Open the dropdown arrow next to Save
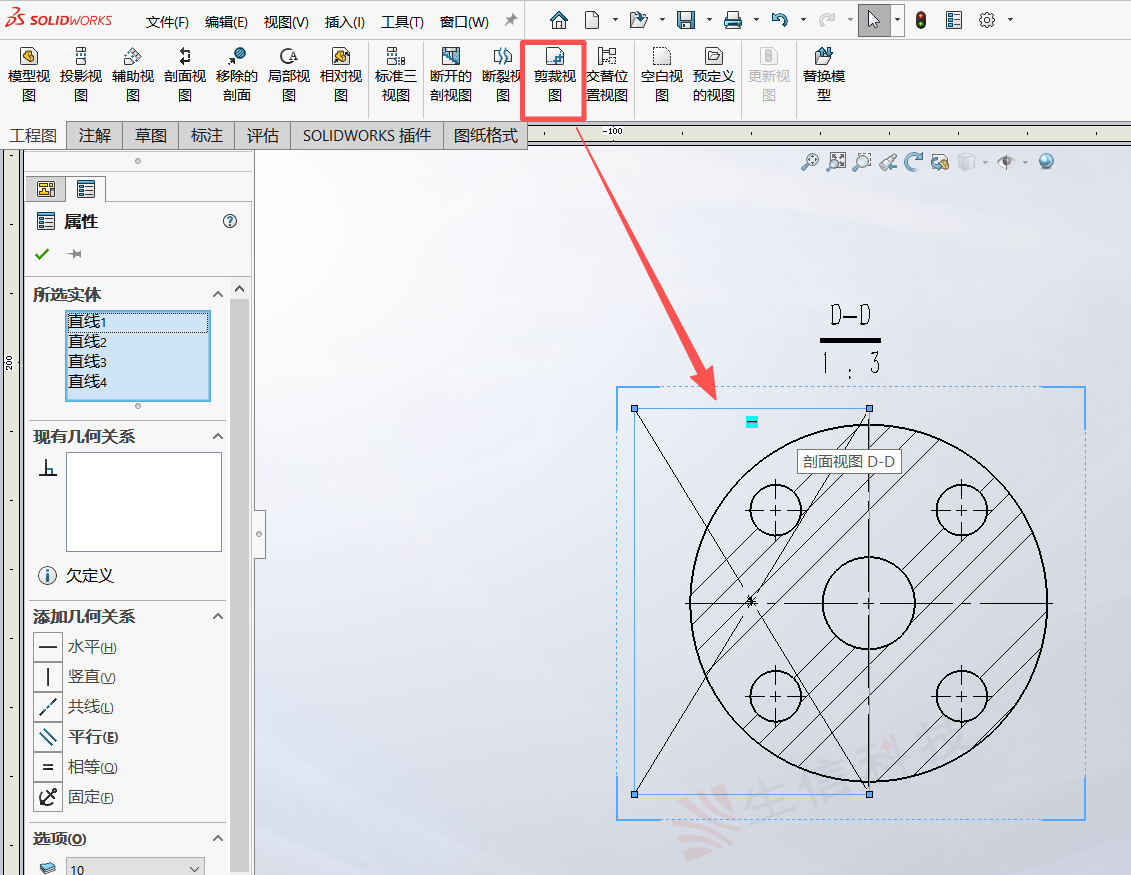This screenshot has width=1131, height=875. (709, 20)
